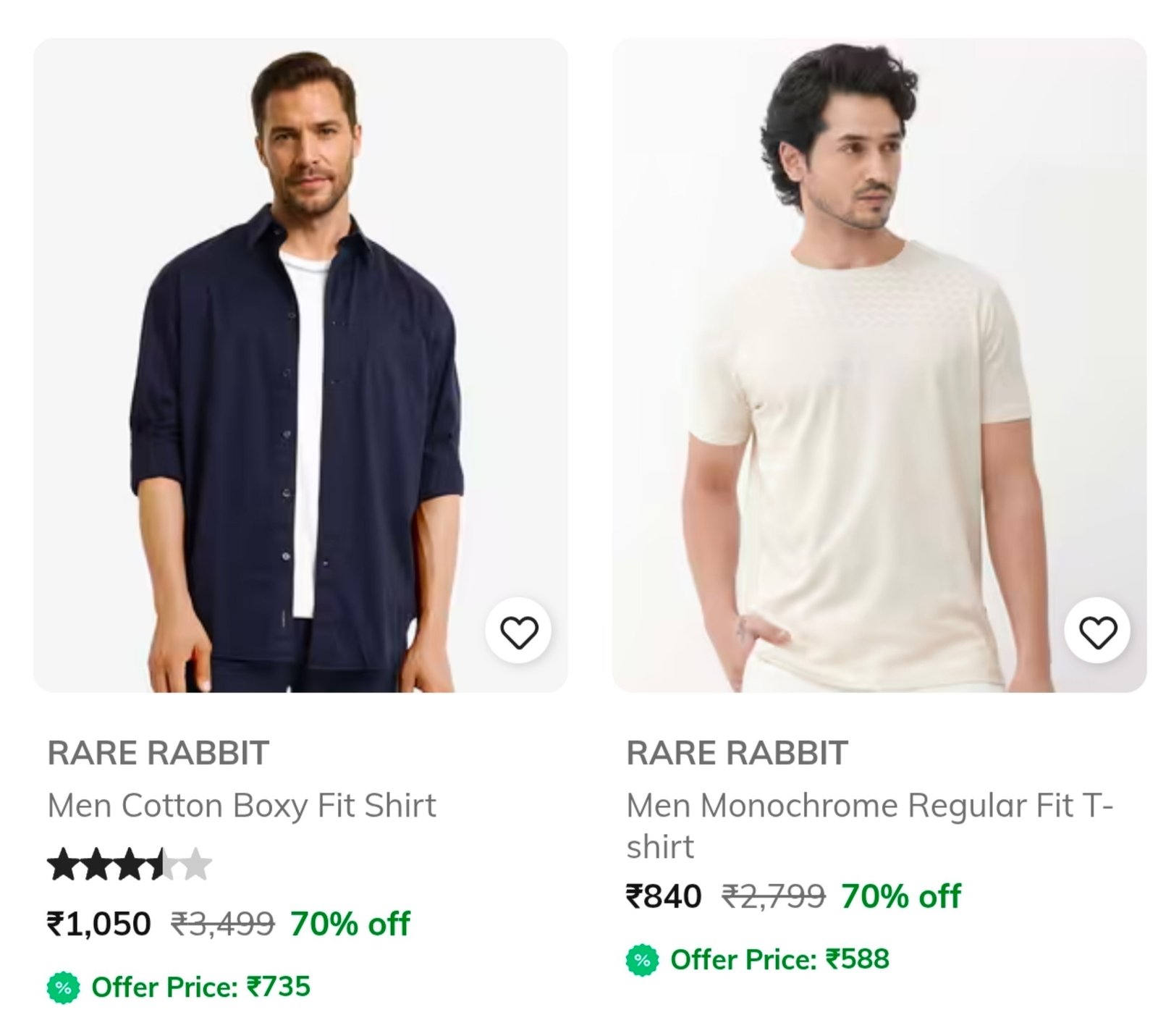The height and width of the screenshot is (1036, 1158).
Task: Click 70% off label under boxy shirt
Action: [350, 924]
